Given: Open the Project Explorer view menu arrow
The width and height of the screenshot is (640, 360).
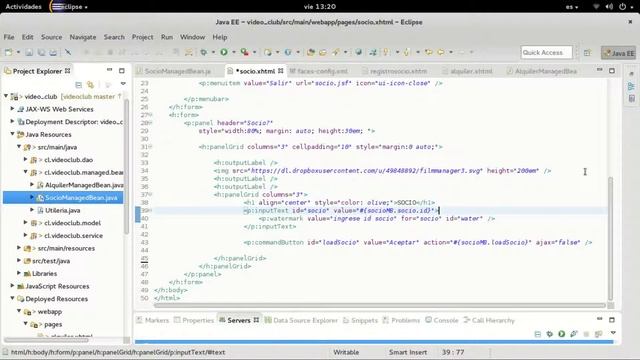Looking at the screenshot, I should coord(123,84).
